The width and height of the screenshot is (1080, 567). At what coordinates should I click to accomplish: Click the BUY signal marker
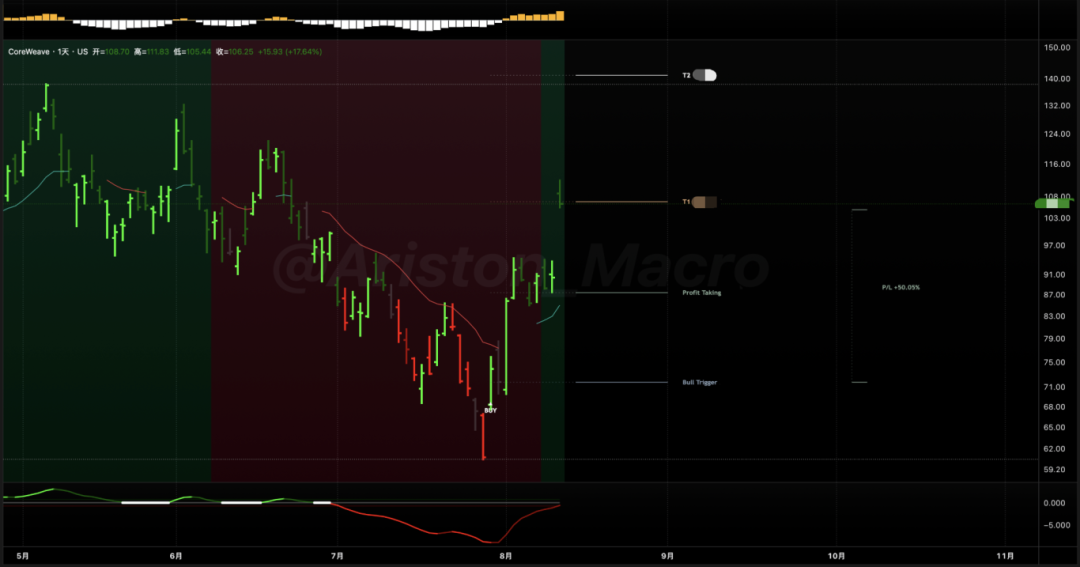click(x=490, y=411)
